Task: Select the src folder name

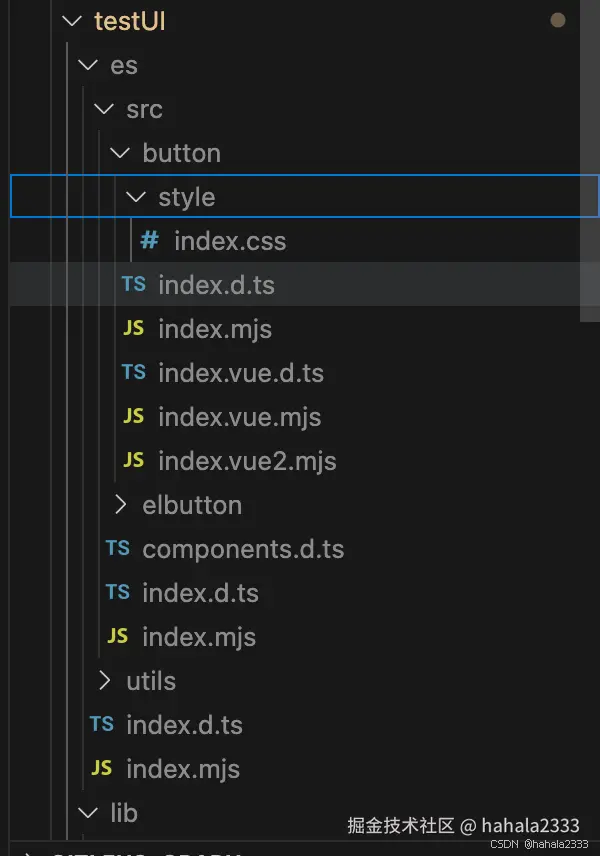Action: point(144,109)
